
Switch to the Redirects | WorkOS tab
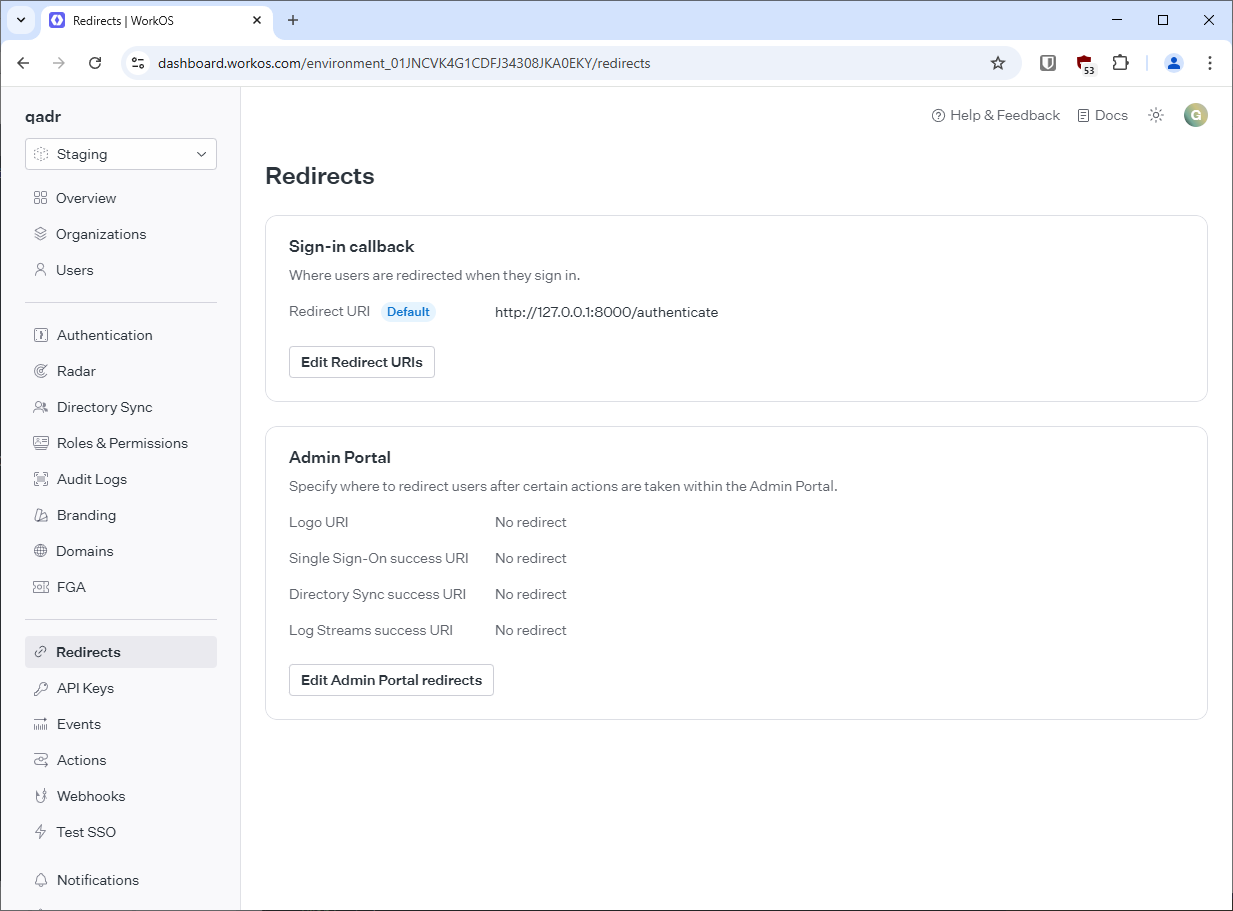tap(150, 20)
